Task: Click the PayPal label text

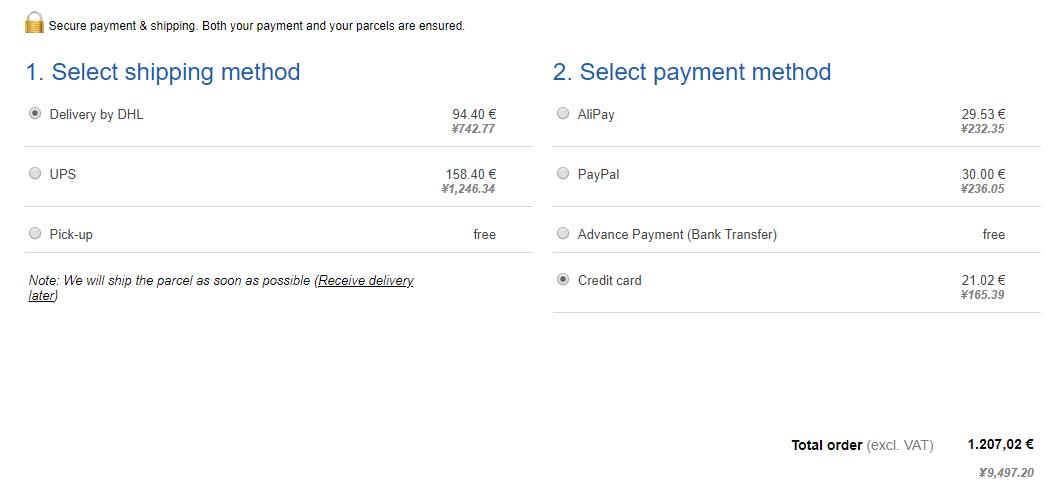Action: 598,174
